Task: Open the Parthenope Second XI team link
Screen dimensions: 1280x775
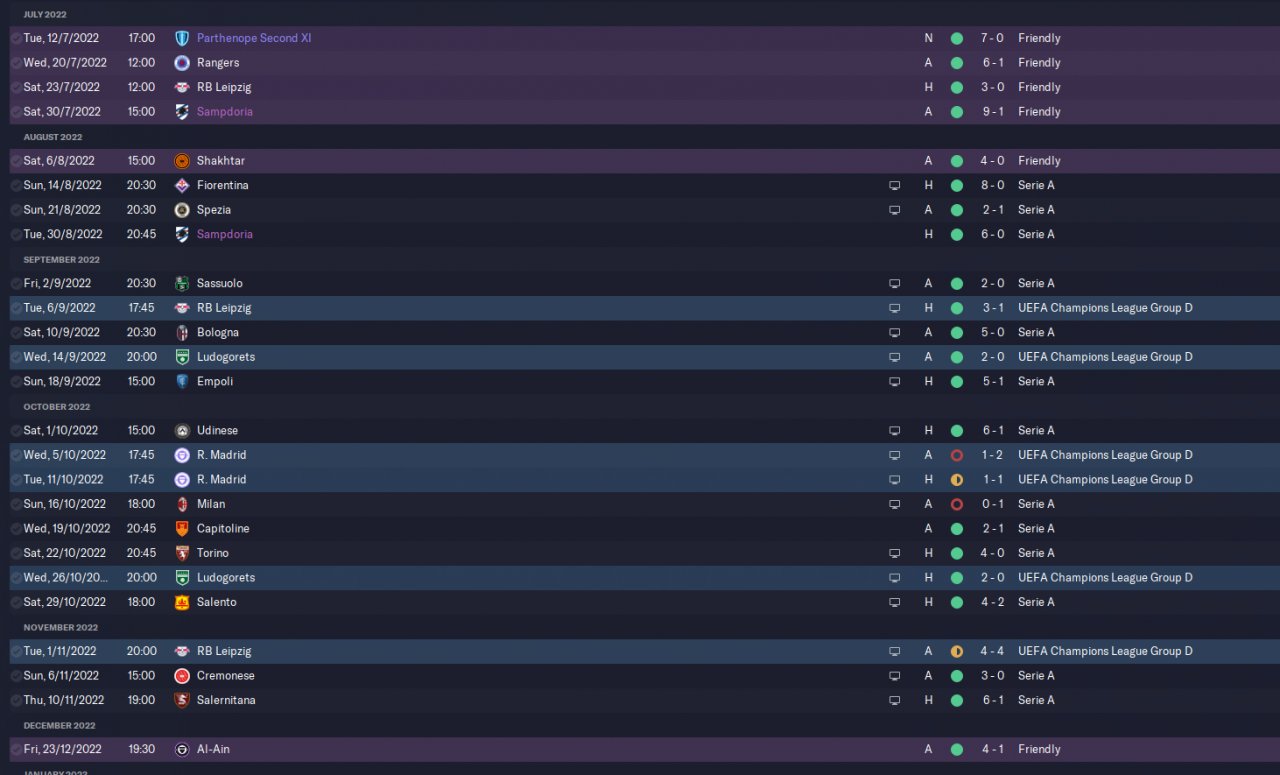Action: 254,38
